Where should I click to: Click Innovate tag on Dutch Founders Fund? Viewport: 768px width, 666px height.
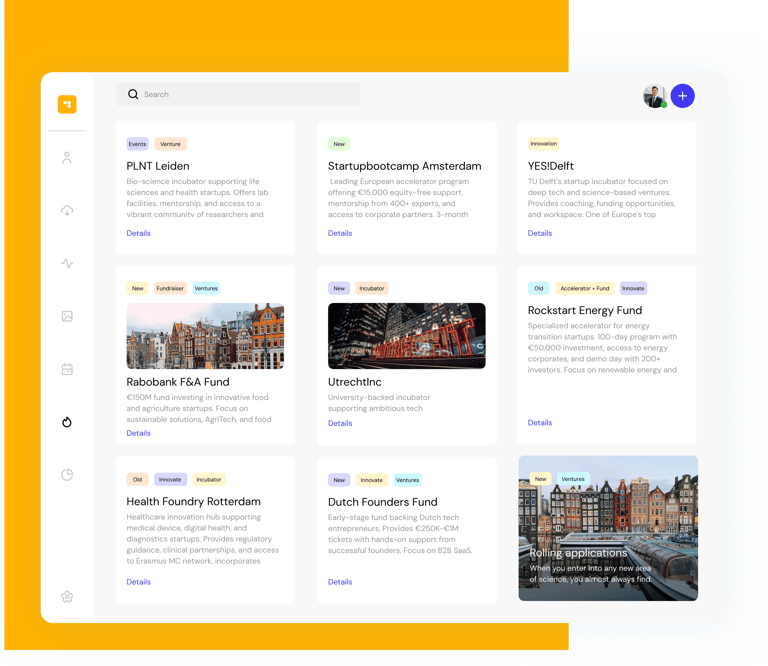pyautogui.click(x=372, y=480)
